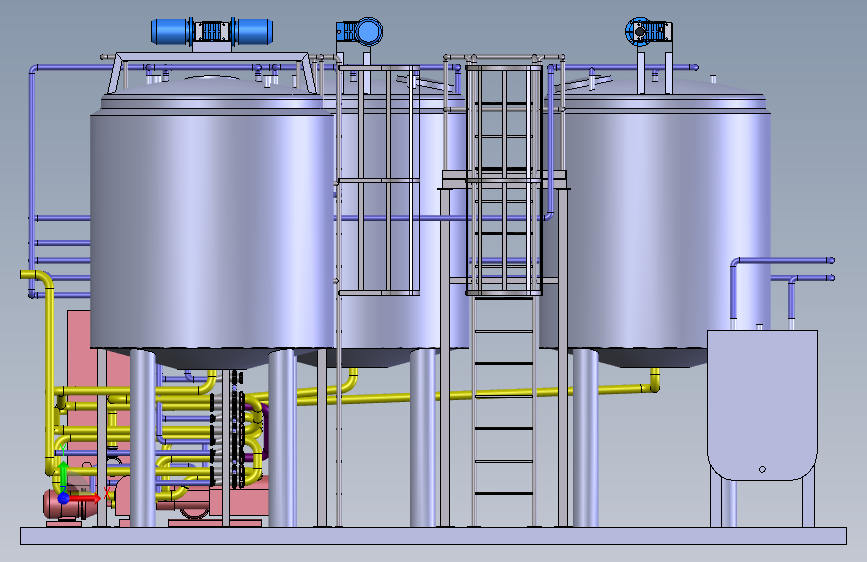Select the support leg under the right tank

click(x=586, y=438)
